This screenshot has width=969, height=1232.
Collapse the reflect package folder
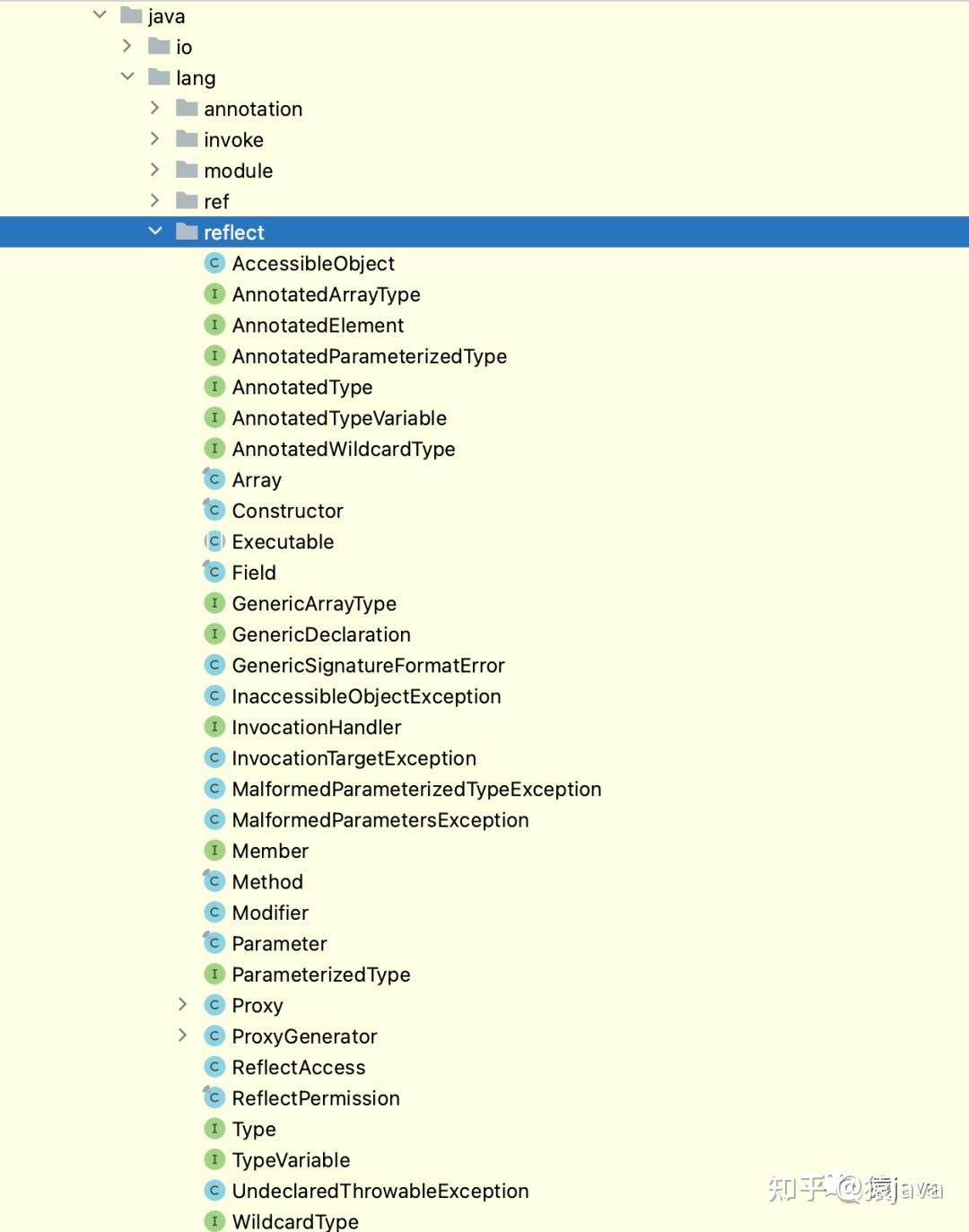point(155,232)
